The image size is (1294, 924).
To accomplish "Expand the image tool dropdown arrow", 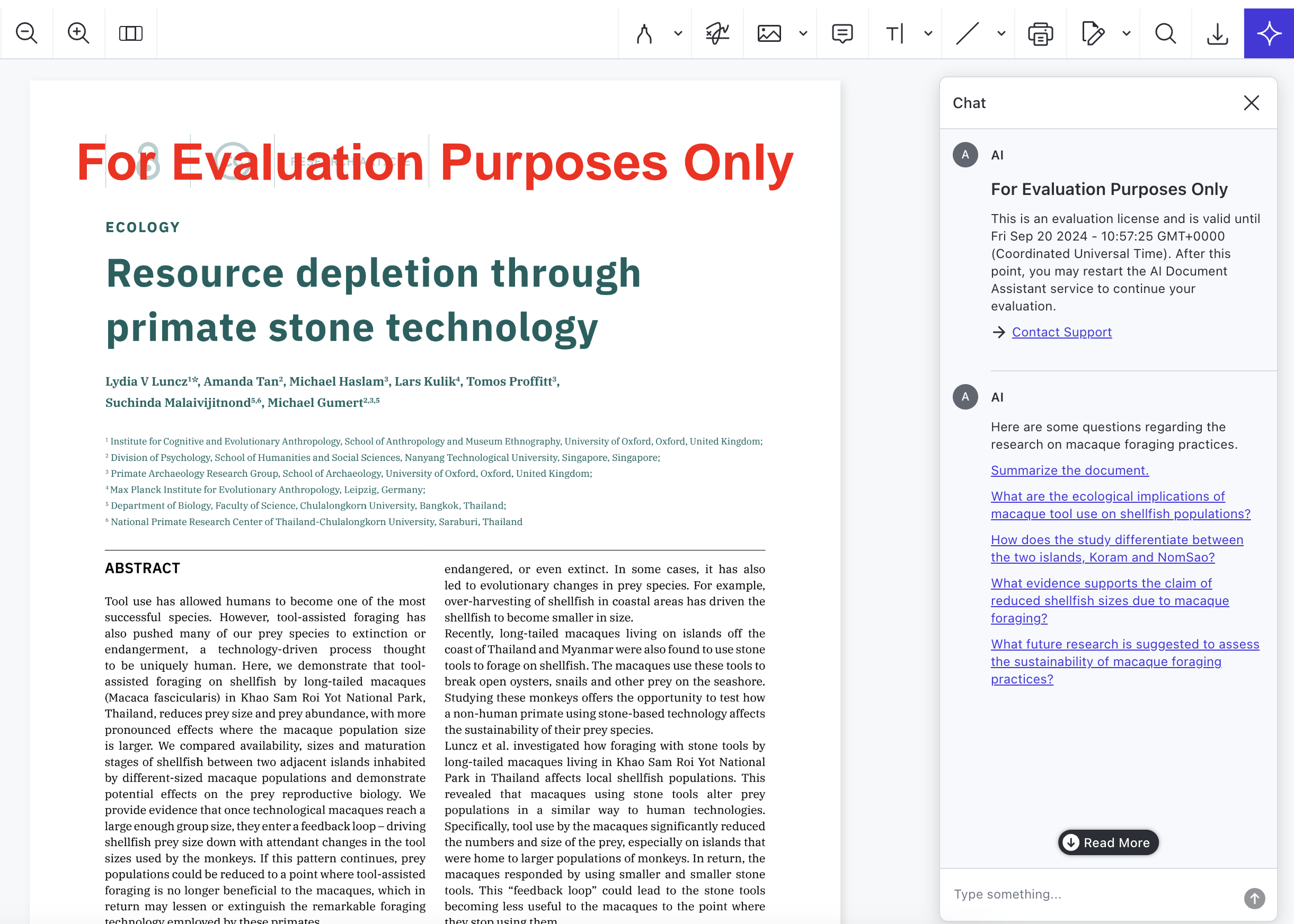I will point(803,33).
